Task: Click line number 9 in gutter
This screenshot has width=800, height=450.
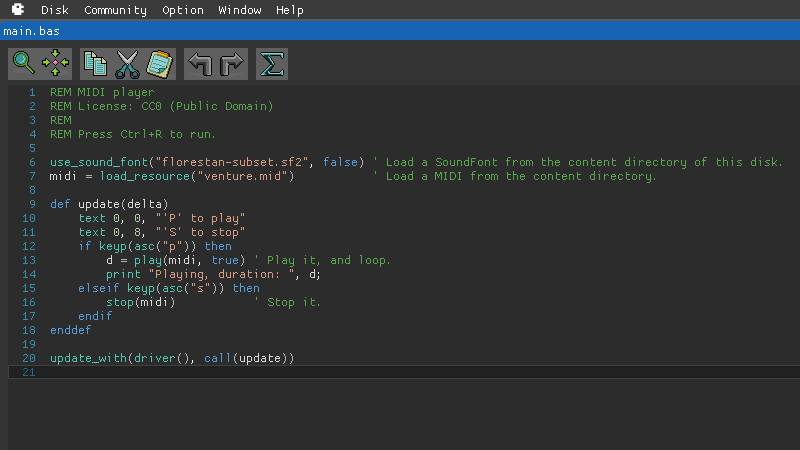Action: pos(32,204)
